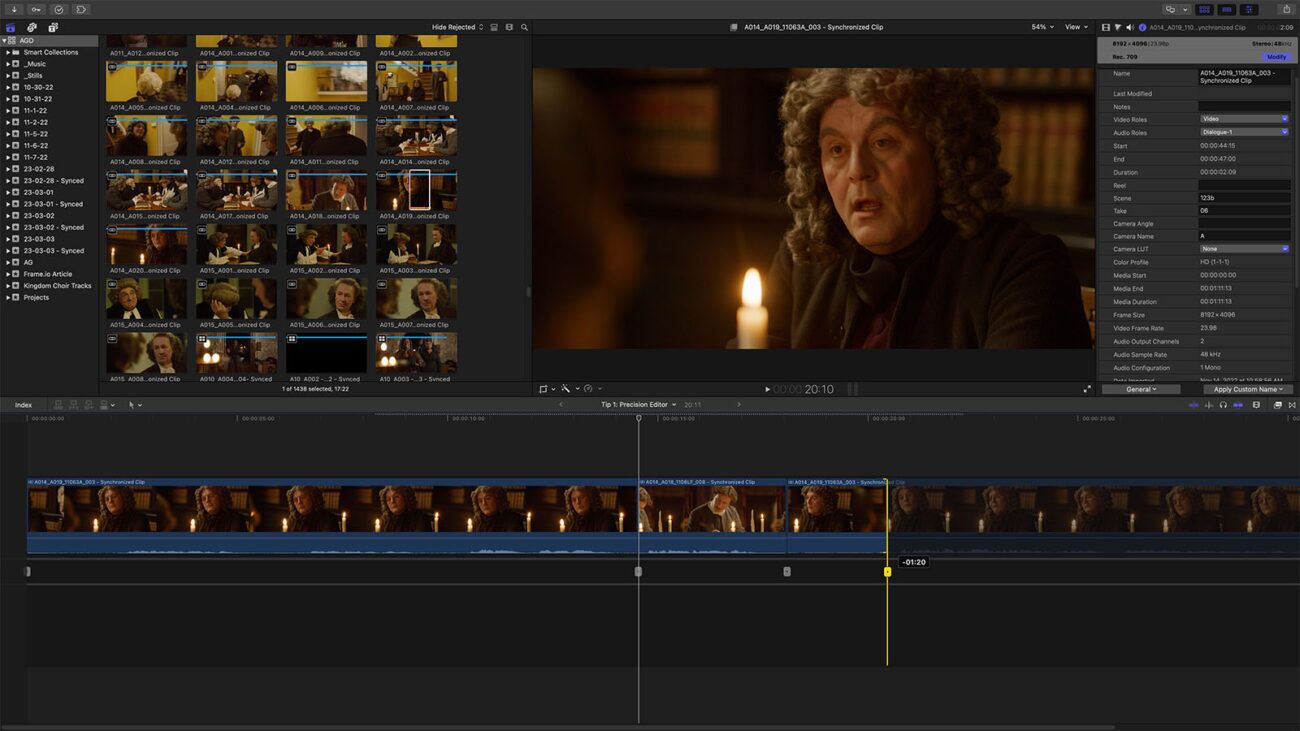Screen dimensions: 1300x731
Task: Select the Photos and Audio sidebar icon
Action: tap(30, 27)
